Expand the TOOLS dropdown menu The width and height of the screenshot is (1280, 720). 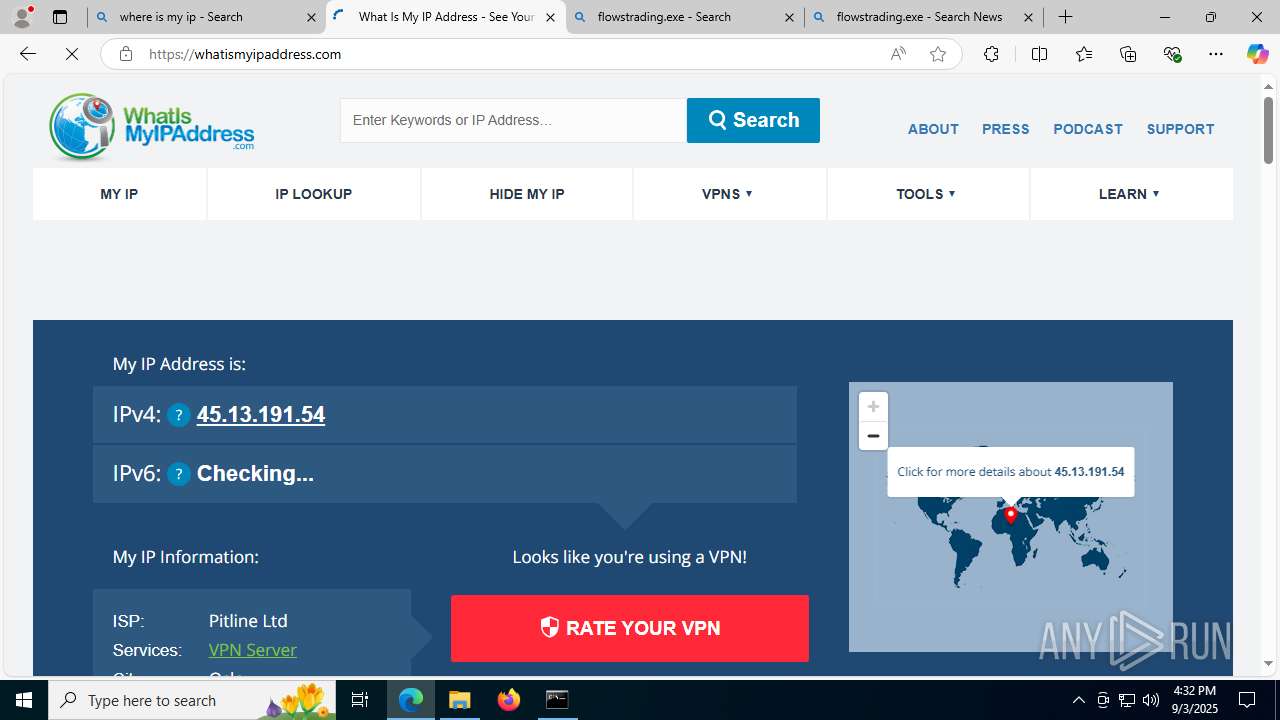tap(926, 194)
